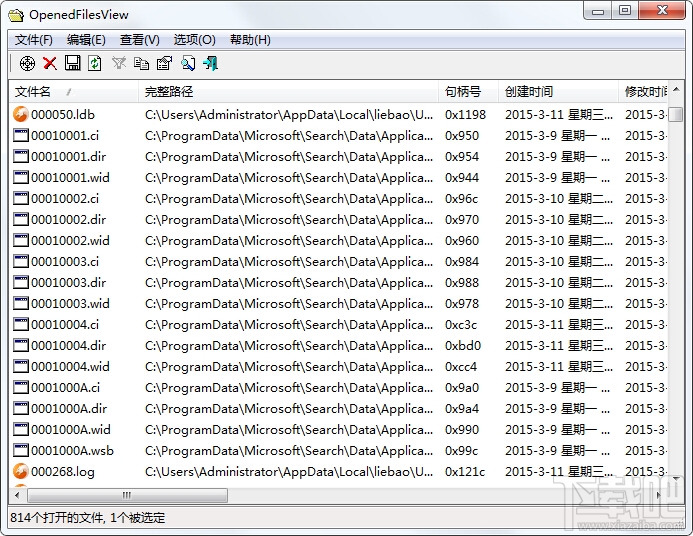The width and height of the screenshot is (693, 536).
Task: Click the horizontal scrollbar right arrow
Action: [x=659, y=495]
